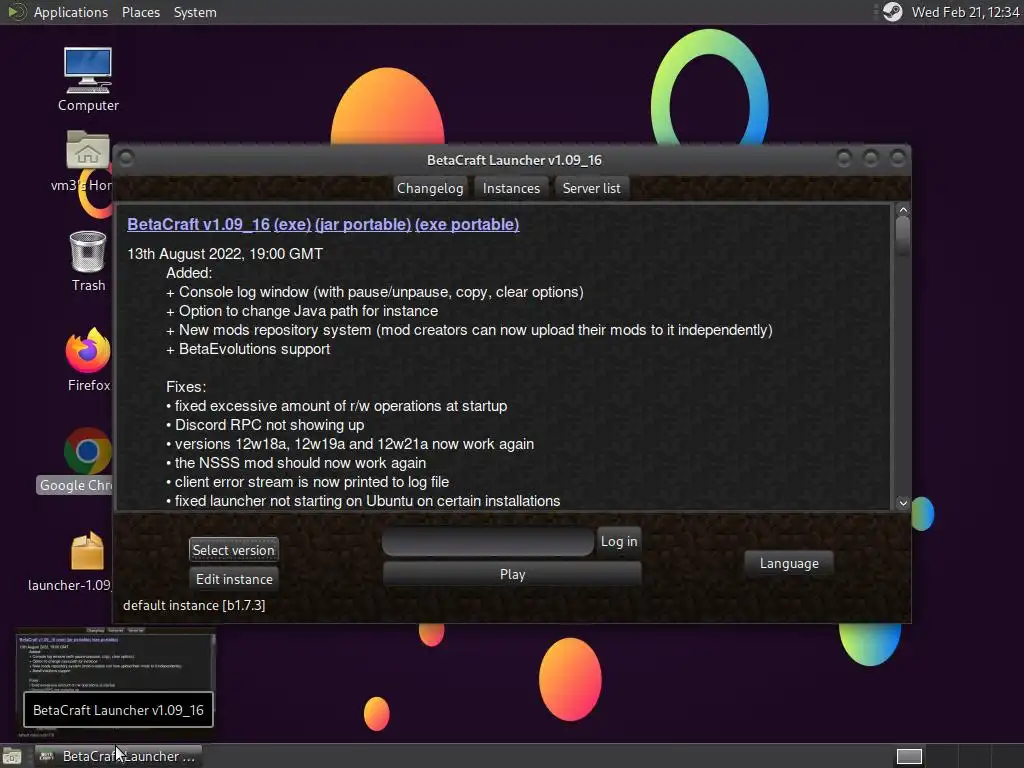Click the Language button
The width and height of the screenshot is (1024, 768).
click(789, 563)
